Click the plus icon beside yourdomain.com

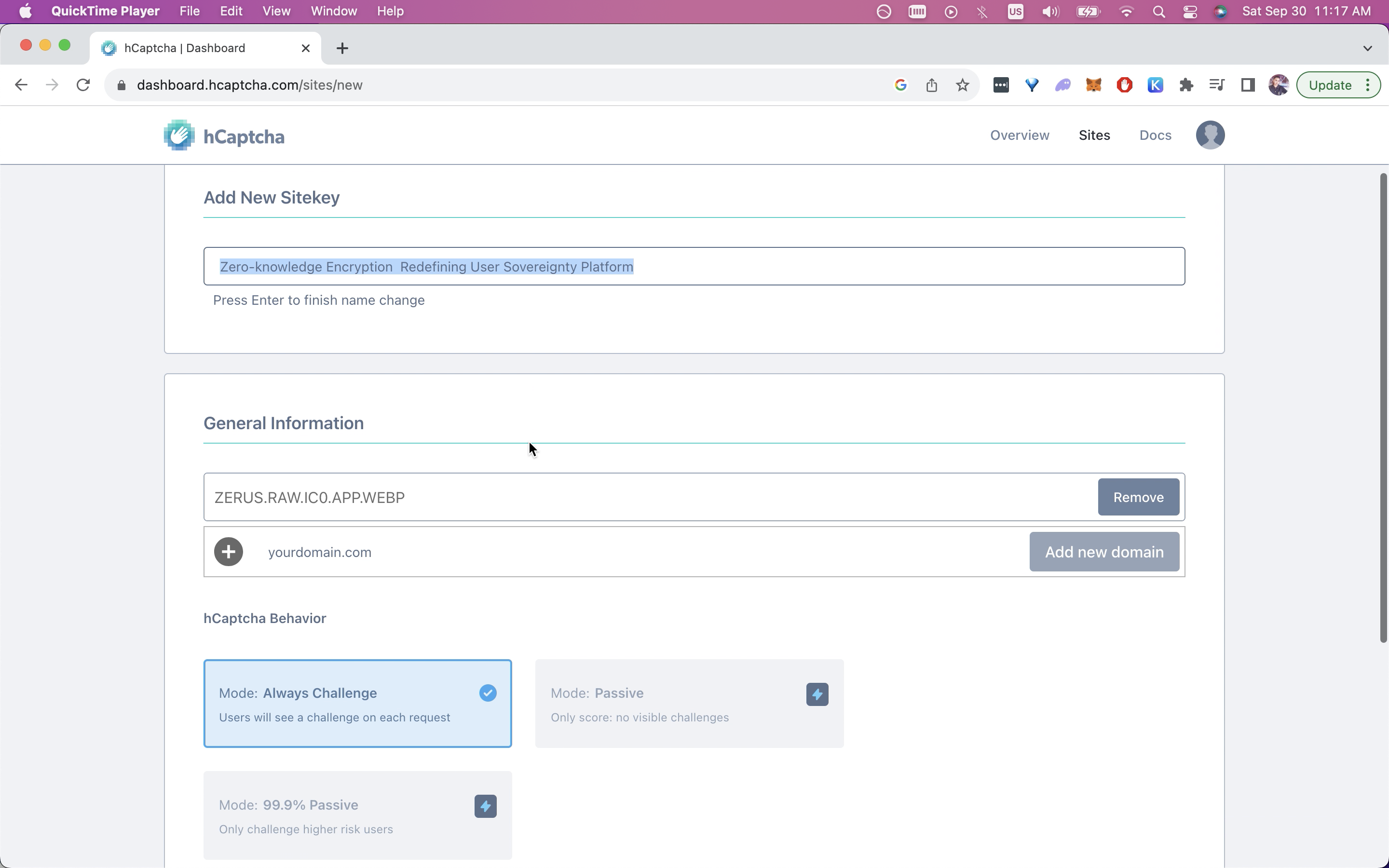(x=229, y=552)
